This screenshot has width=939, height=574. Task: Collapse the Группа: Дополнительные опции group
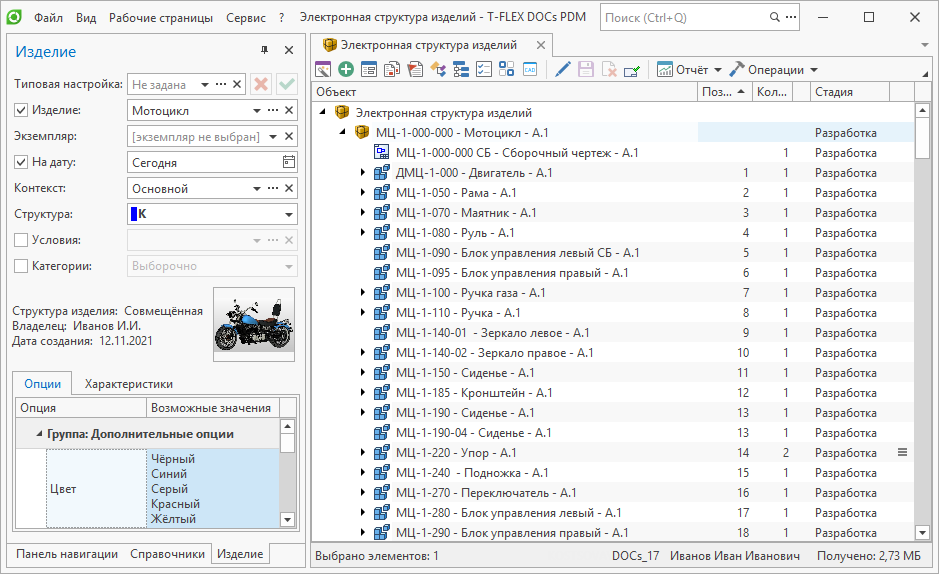[x=39, y=434]
